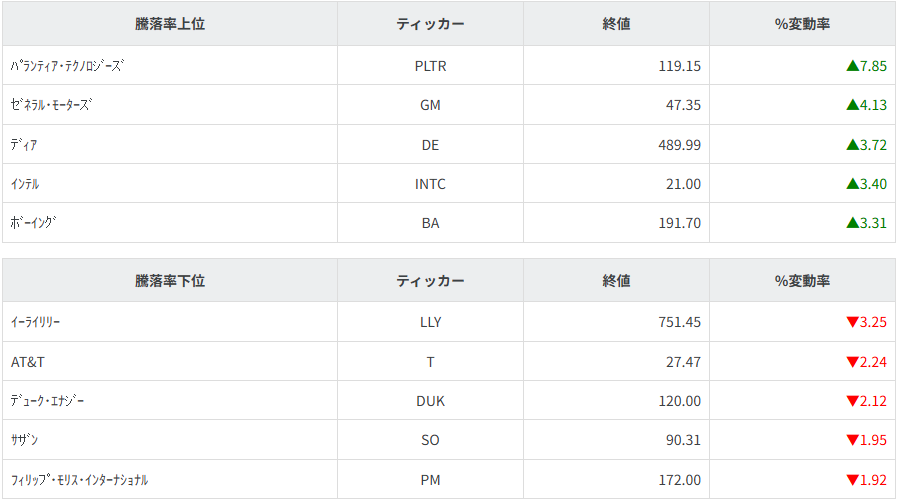
Task: Open the インテル company link
Action: 25,184
